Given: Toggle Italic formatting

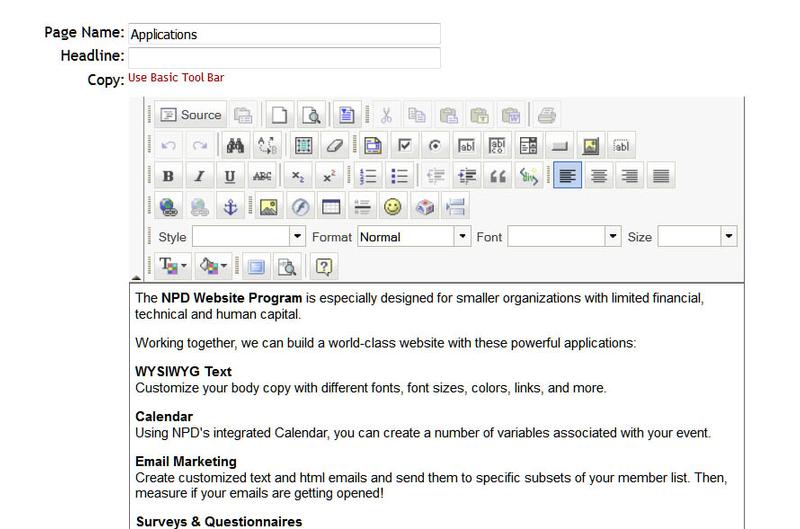Looking at the screenshot, I should (199, 176).
